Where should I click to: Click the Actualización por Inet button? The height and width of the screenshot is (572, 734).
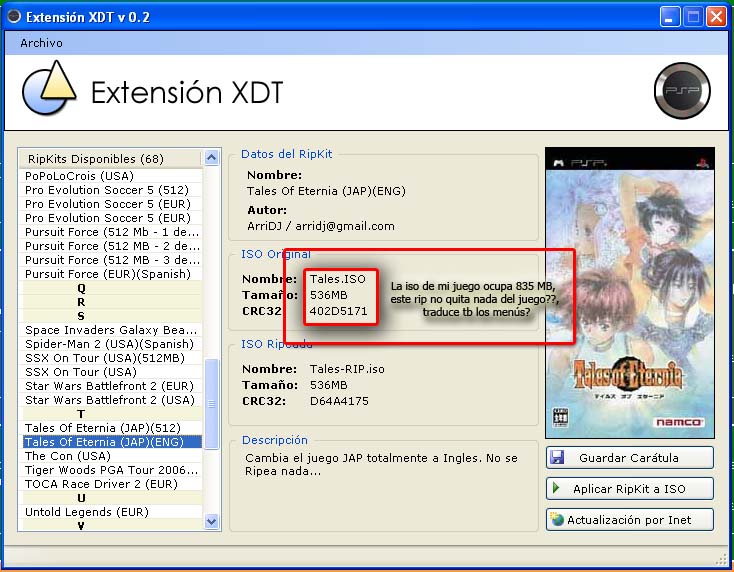(630, 520)
